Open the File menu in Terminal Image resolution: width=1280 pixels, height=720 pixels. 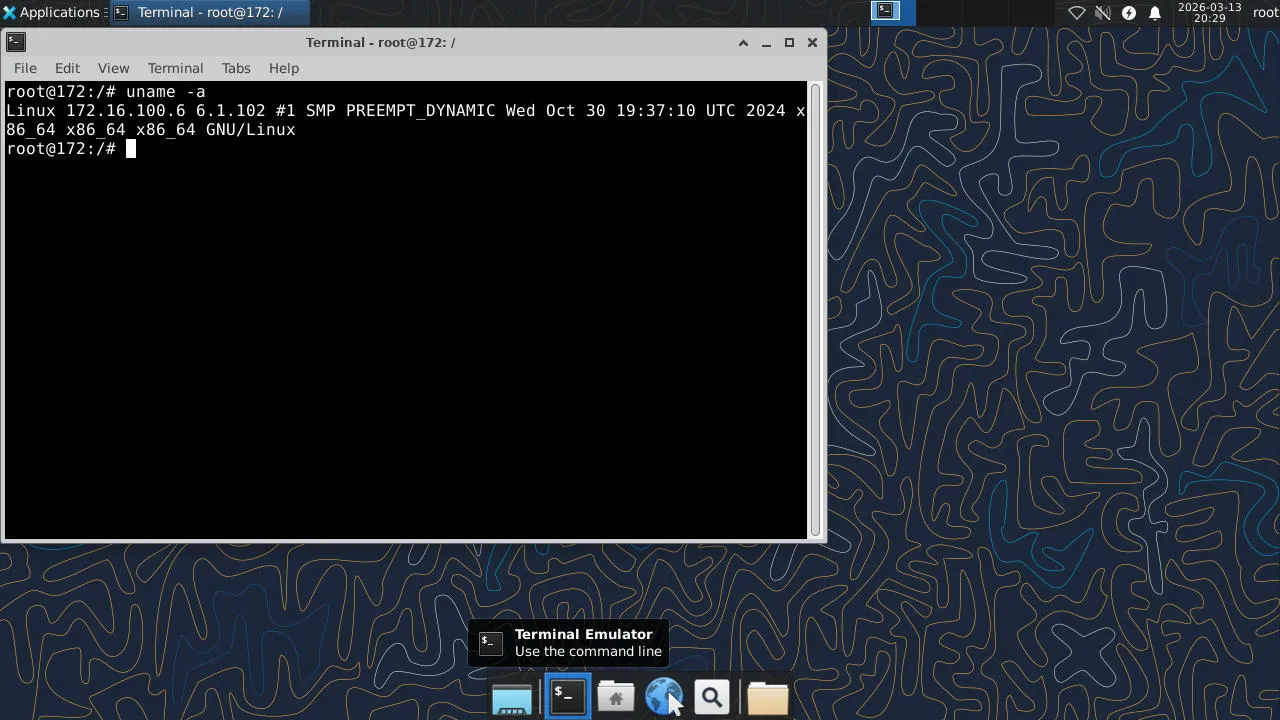[24, 68]
